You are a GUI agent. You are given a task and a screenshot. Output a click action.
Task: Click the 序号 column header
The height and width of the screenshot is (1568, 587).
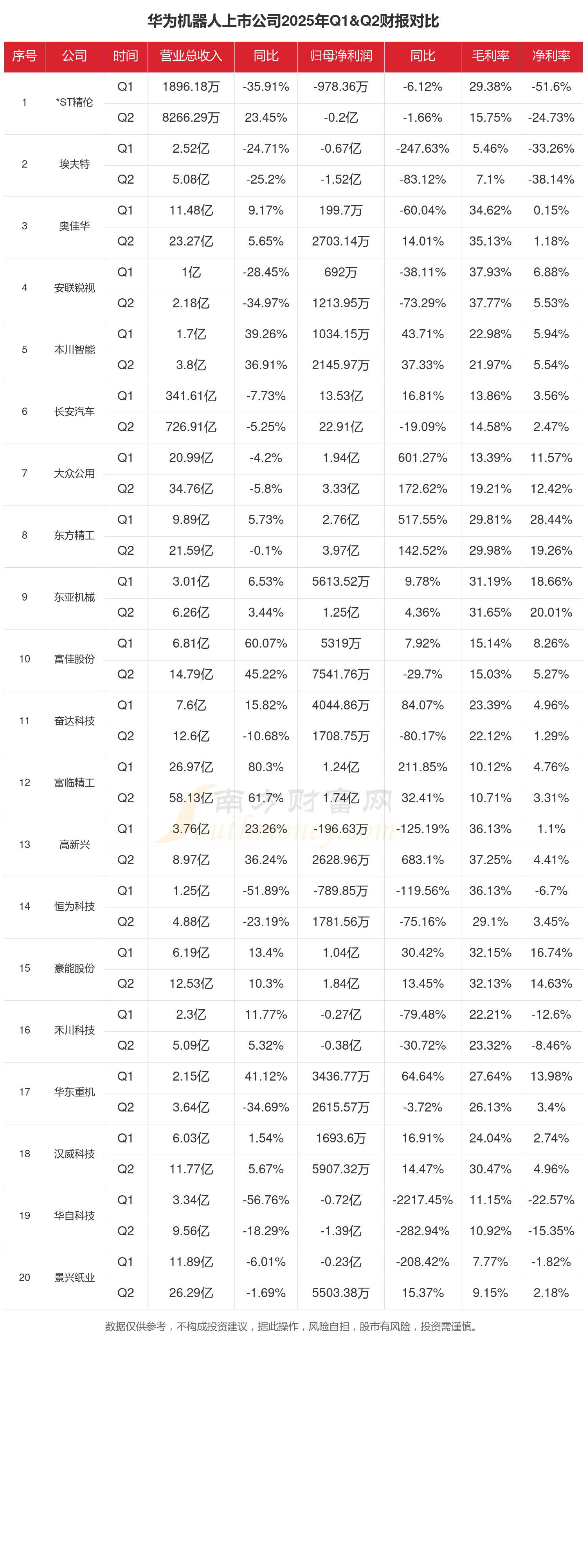coord(24,56)
